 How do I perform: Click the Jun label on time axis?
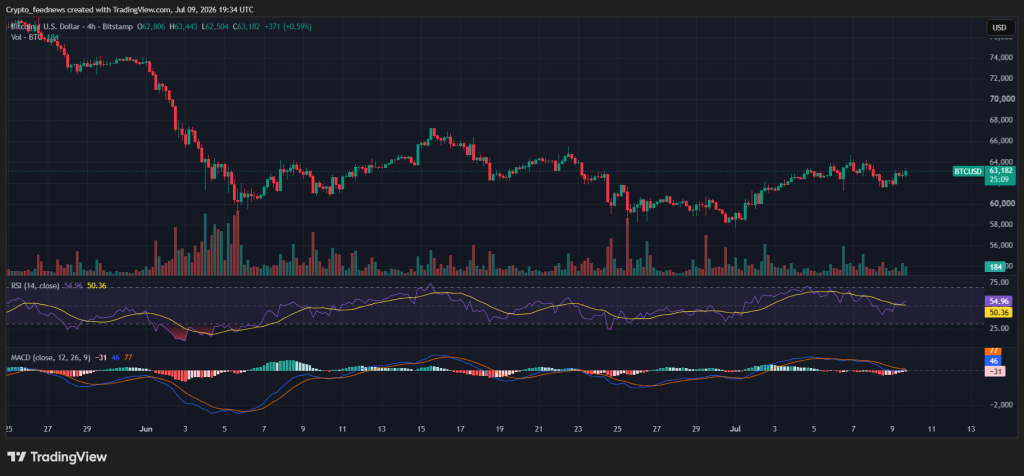146,429
